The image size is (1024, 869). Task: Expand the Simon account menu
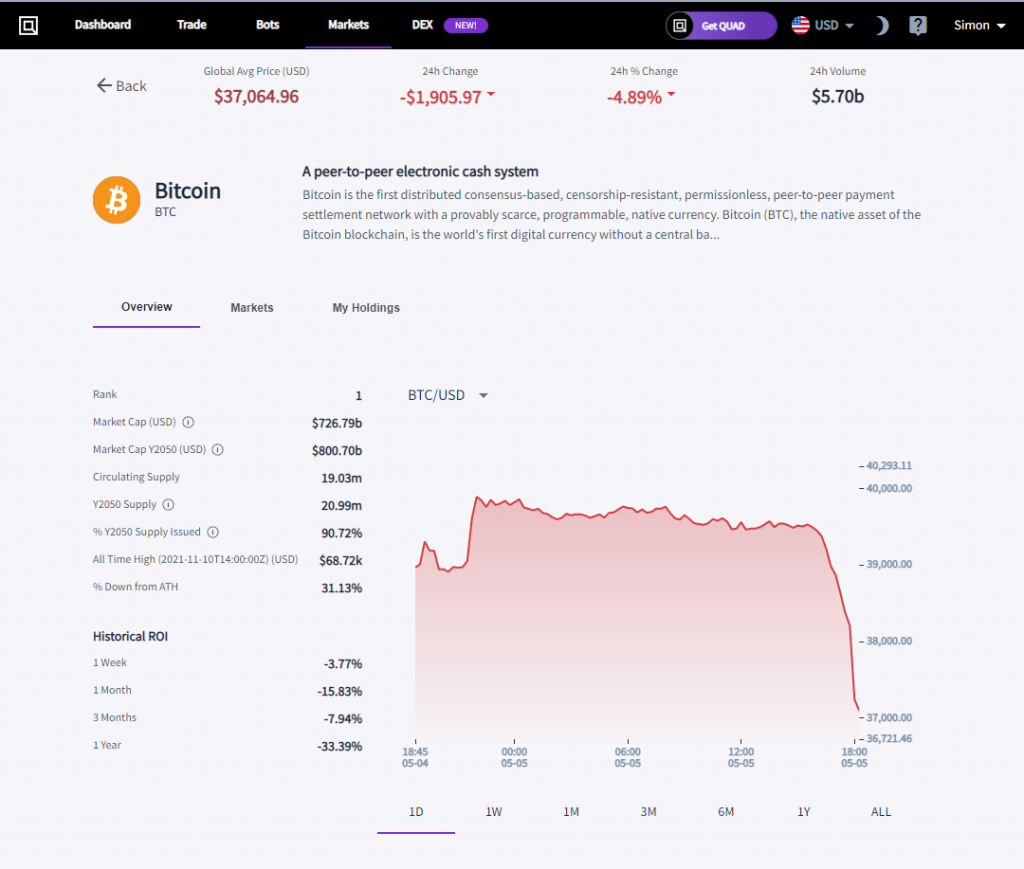tap(977, 25)
